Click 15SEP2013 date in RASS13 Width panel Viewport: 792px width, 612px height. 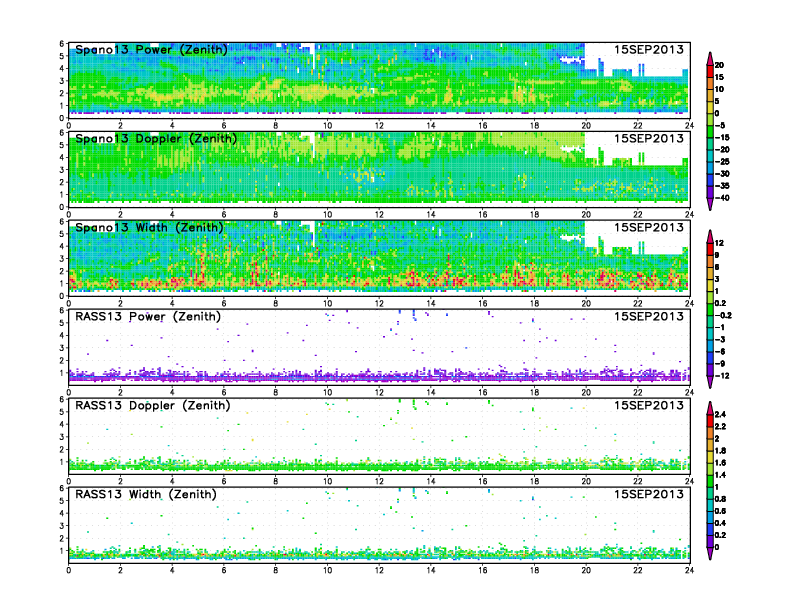[649, 494]
